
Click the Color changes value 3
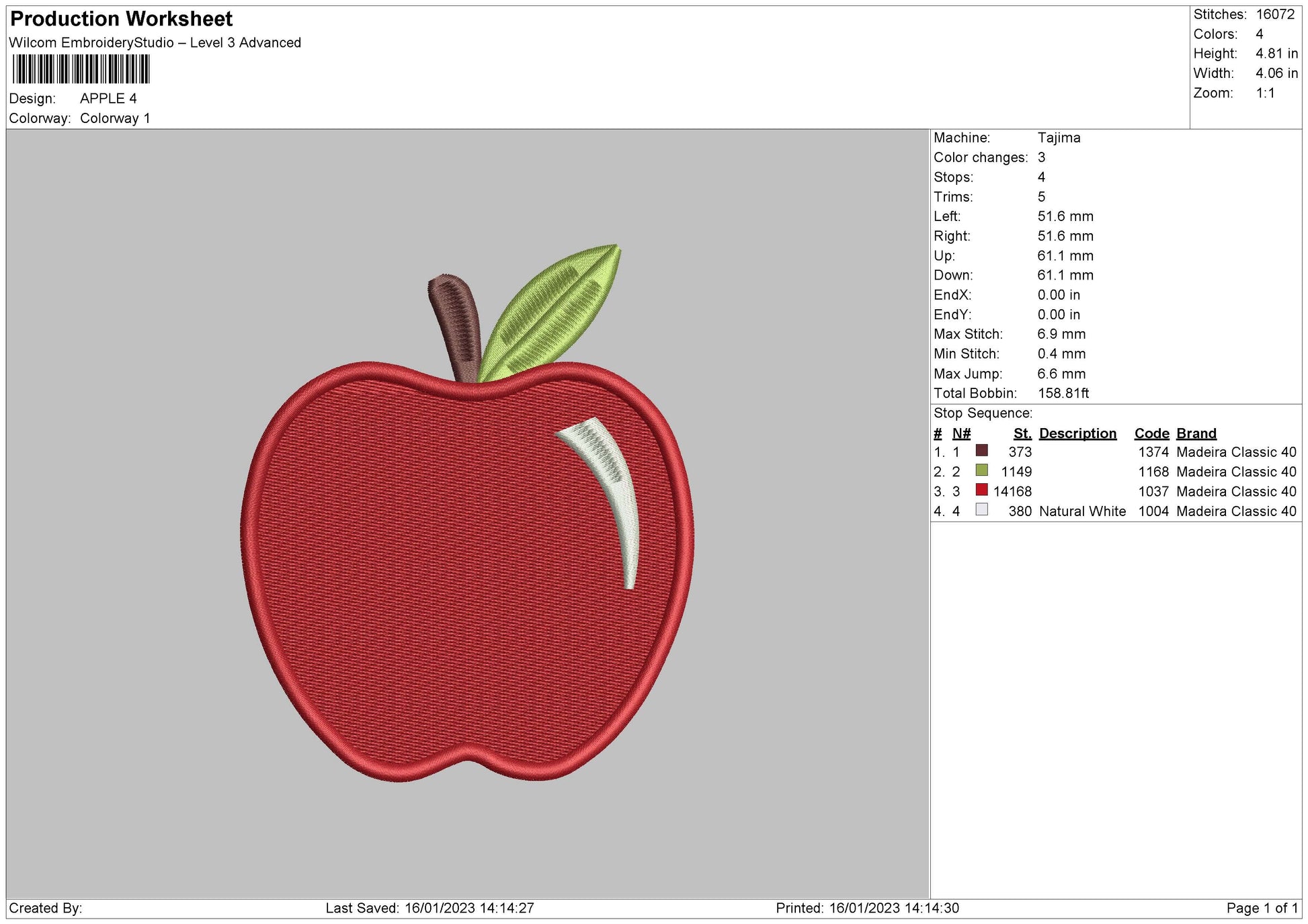[1041, 157]
